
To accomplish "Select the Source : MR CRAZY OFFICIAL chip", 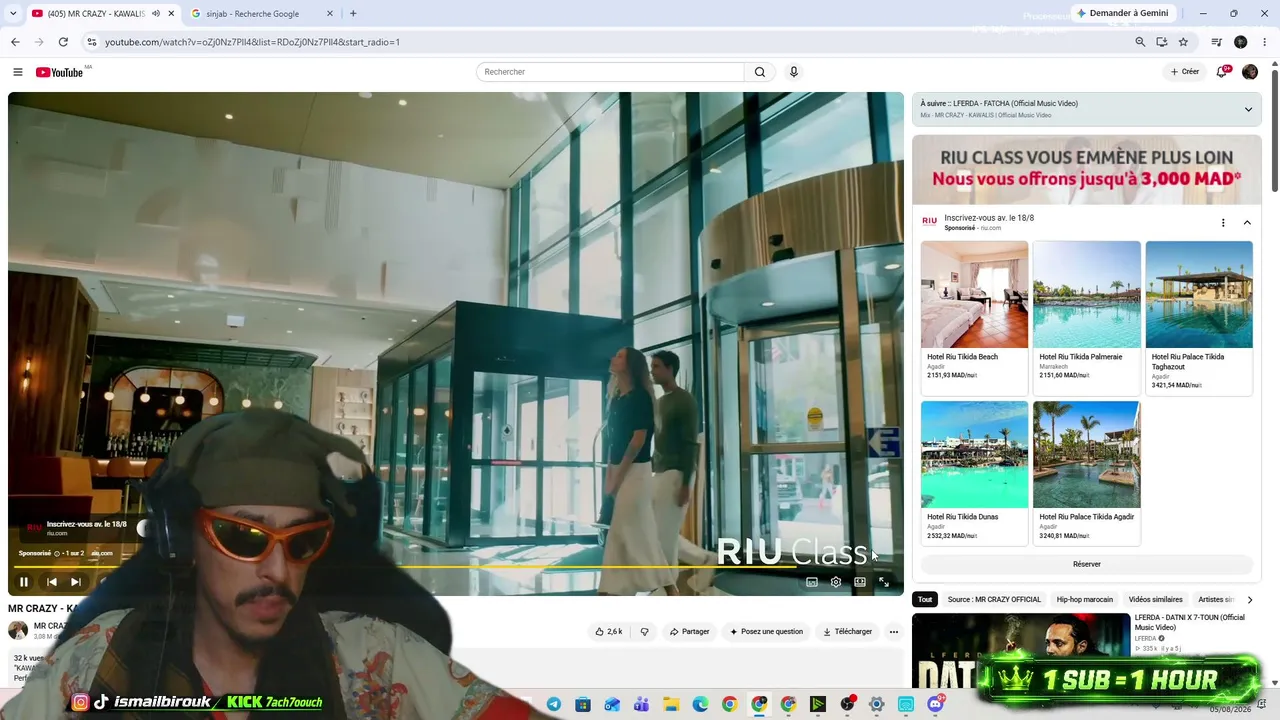I will pos(994,600).
